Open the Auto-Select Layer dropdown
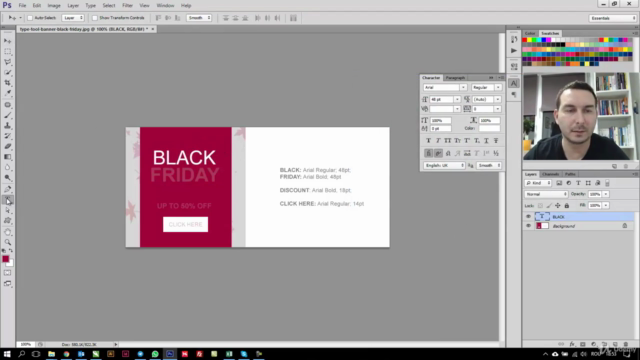Image resolution: width=640 pixels, height=360 pixels. (73, 18)
